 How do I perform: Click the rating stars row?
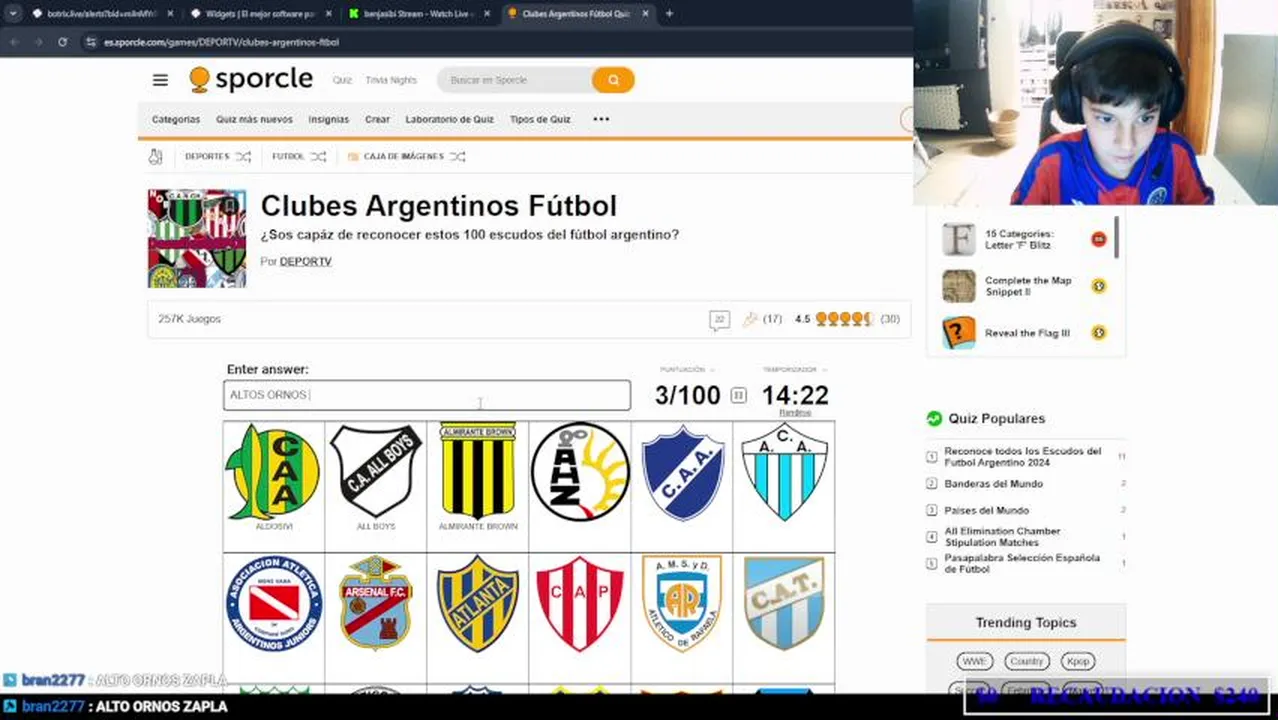(x=845, y=319)
